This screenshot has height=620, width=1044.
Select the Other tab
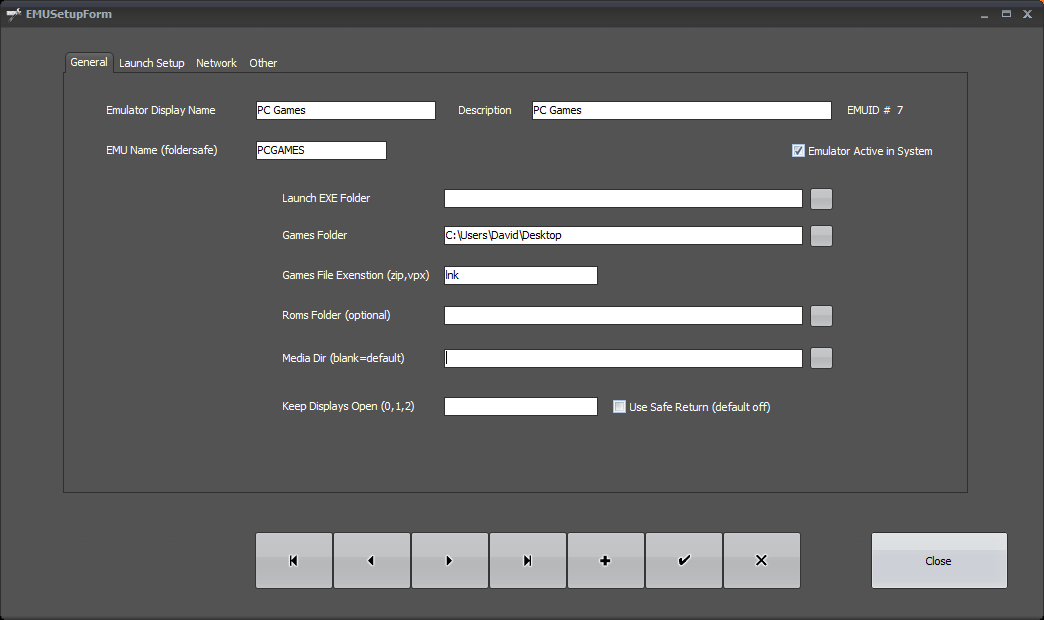[x=263, y=63]
